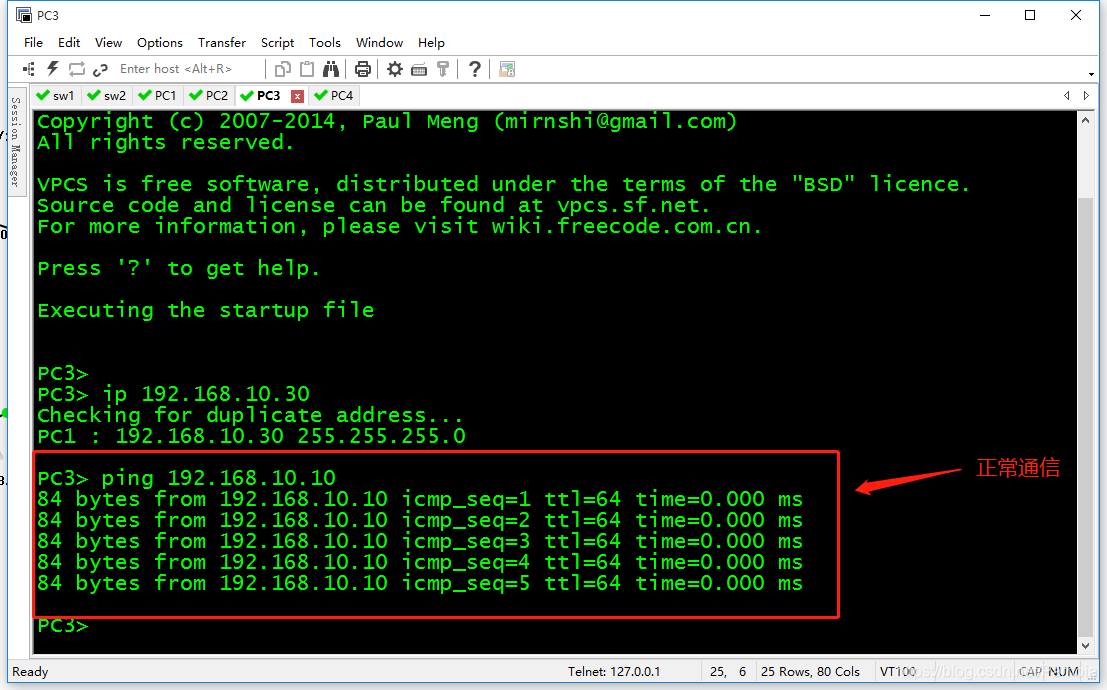Switch to the sw2 session tab
1107x690 pixels.
[107, 95]
